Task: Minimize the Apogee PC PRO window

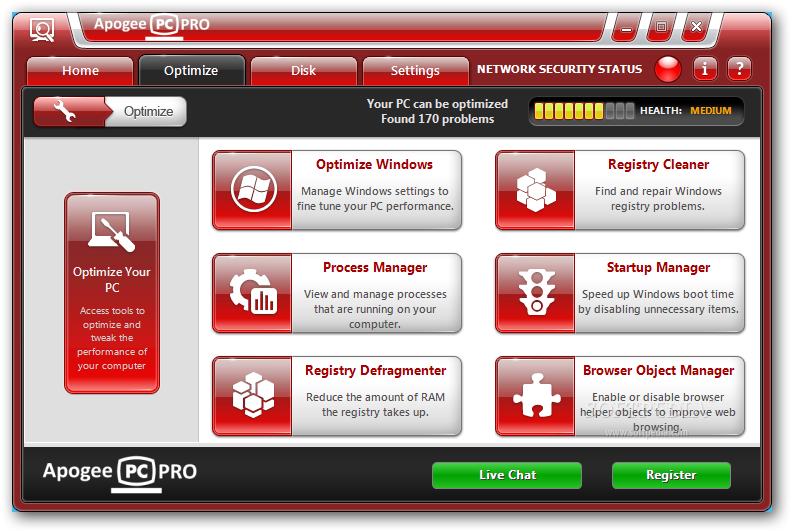Action: click(x=626, y=28)
